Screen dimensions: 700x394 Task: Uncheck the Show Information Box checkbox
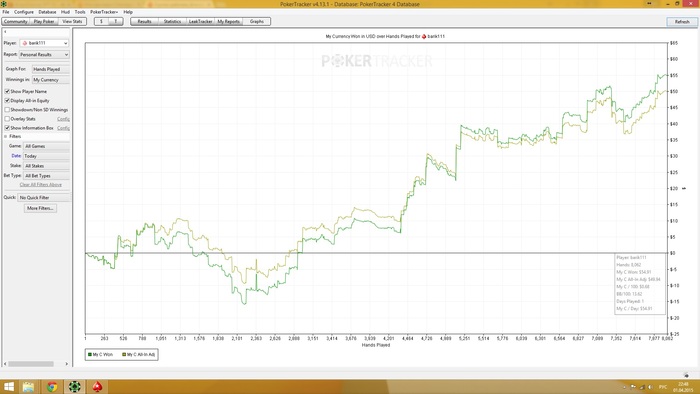tap(7, 128)
